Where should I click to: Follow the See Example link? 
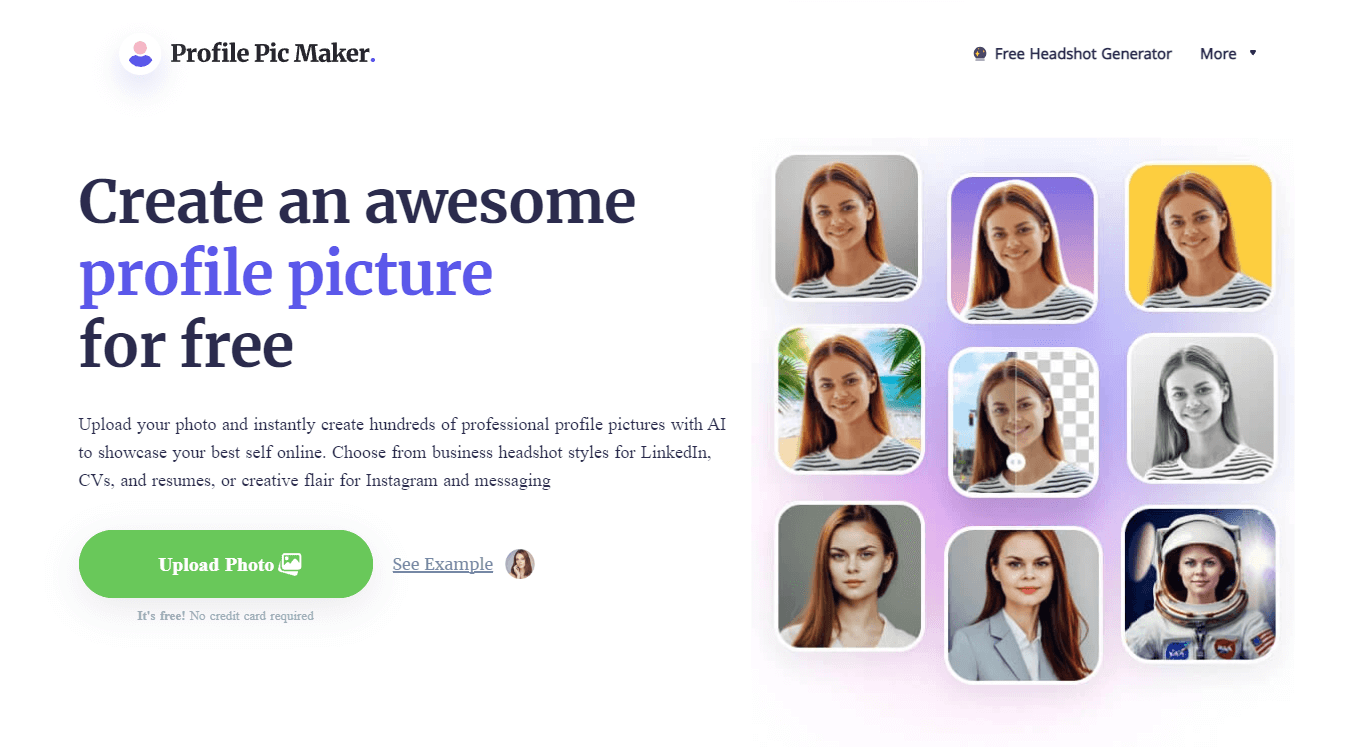pos(443,564)
